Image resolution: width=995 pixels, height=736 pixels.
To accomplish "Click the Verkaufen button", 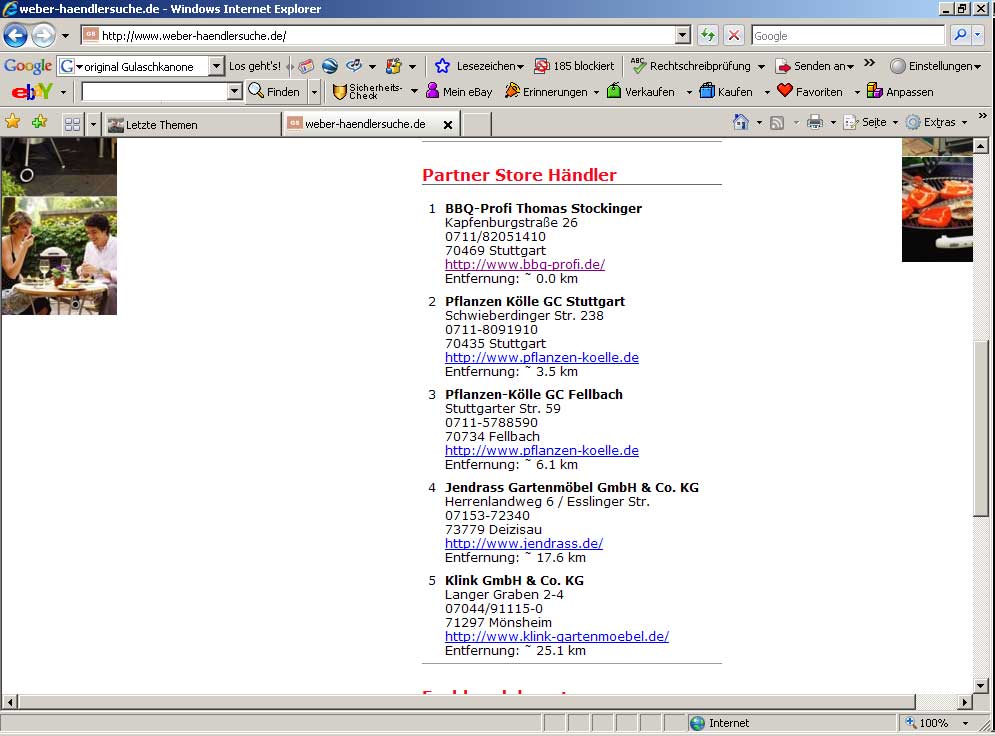I will [641, 92].
